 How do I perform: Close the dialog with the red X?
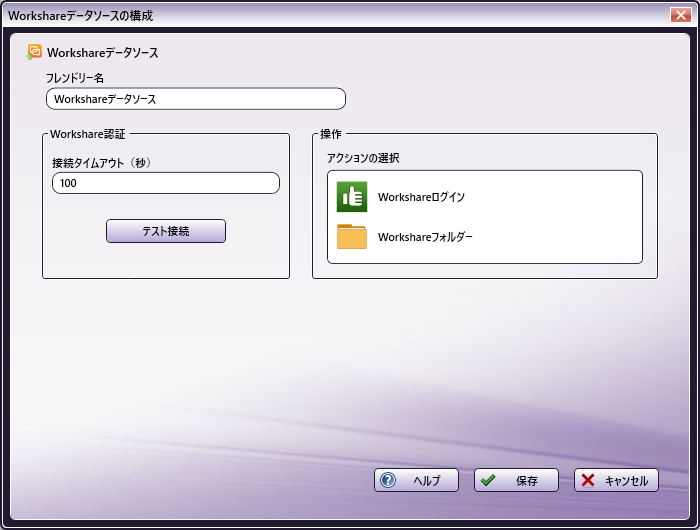680,15
